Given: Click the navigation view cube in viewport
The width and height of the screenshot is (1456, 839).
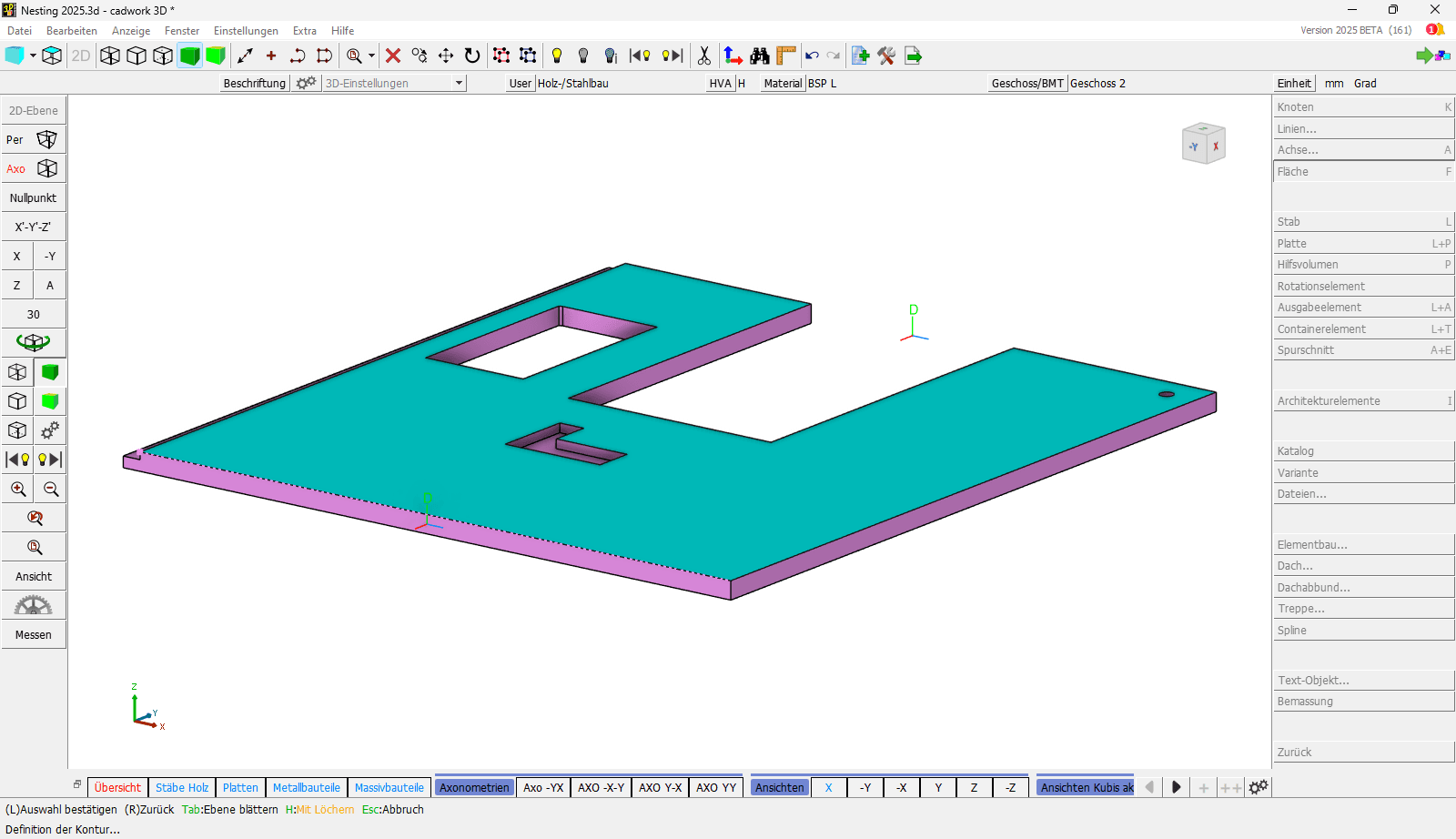Looking at the screenshot, I should point(1203,144).
